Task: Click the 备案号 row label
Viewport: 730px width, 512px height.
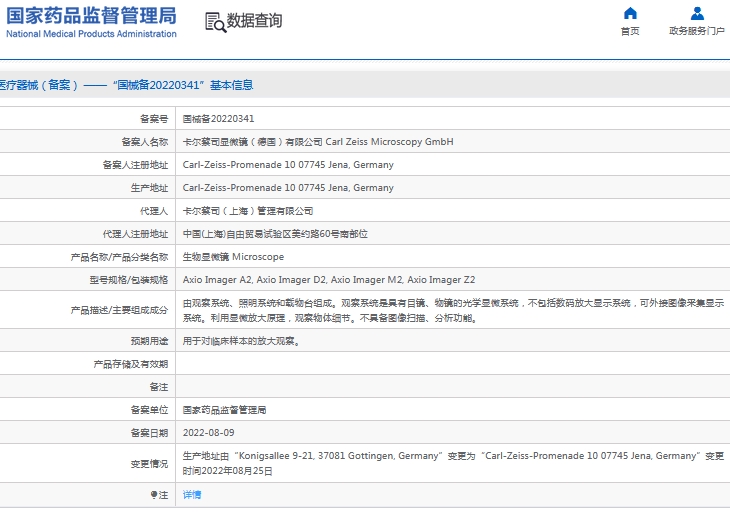Action: (154, 119)
